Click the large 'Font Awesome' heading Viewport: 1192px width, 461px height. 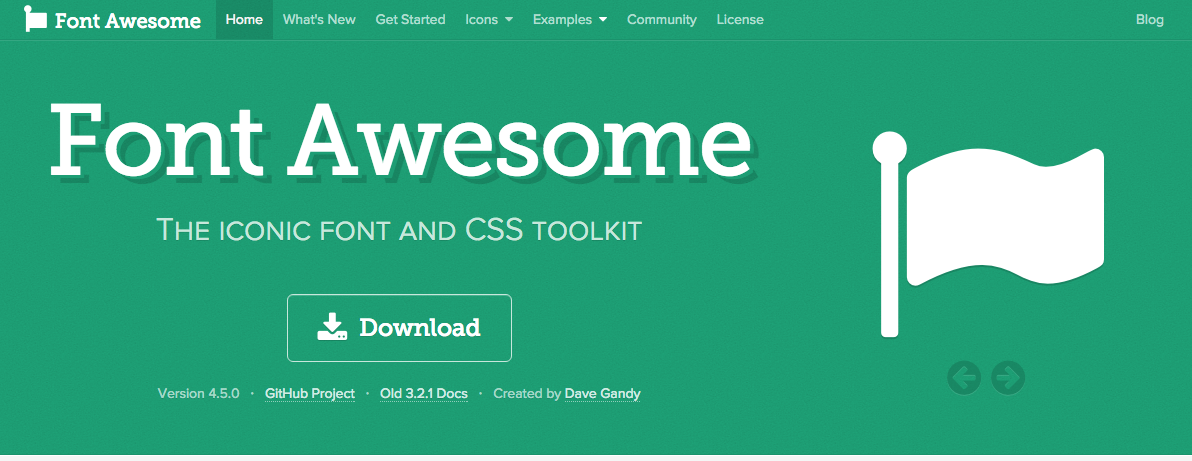click(401, 139)
